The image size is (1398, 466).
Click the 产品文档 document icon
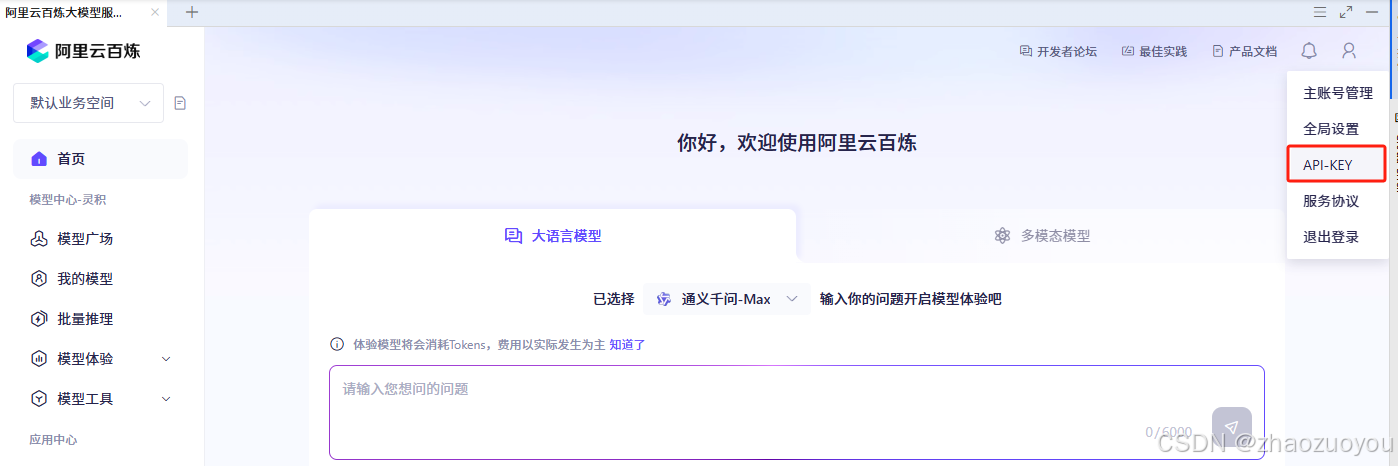[x=1218, y=51]
